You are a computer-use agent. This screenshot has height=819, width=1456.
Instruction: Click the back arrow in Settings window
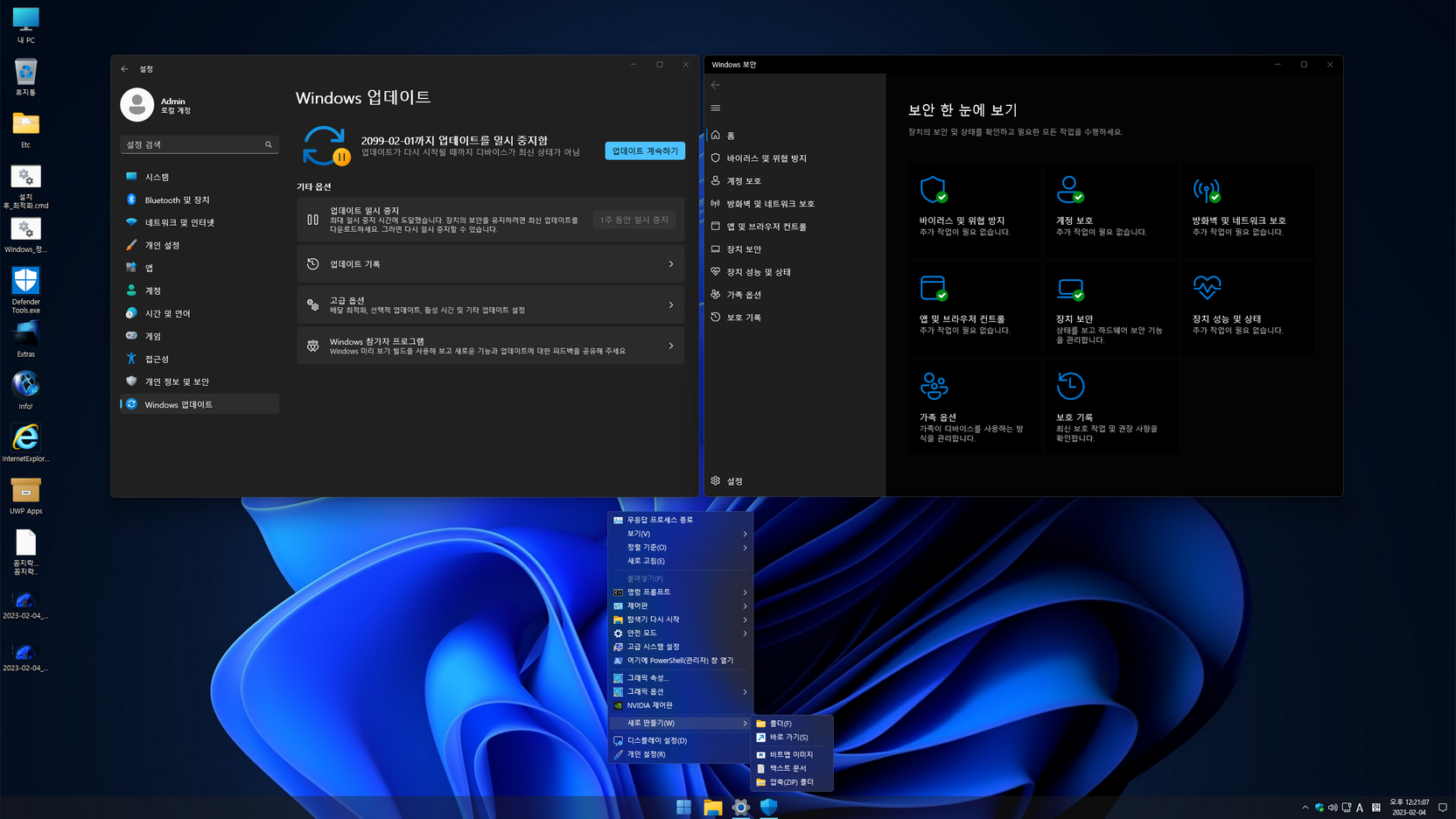tap(124, 69)
